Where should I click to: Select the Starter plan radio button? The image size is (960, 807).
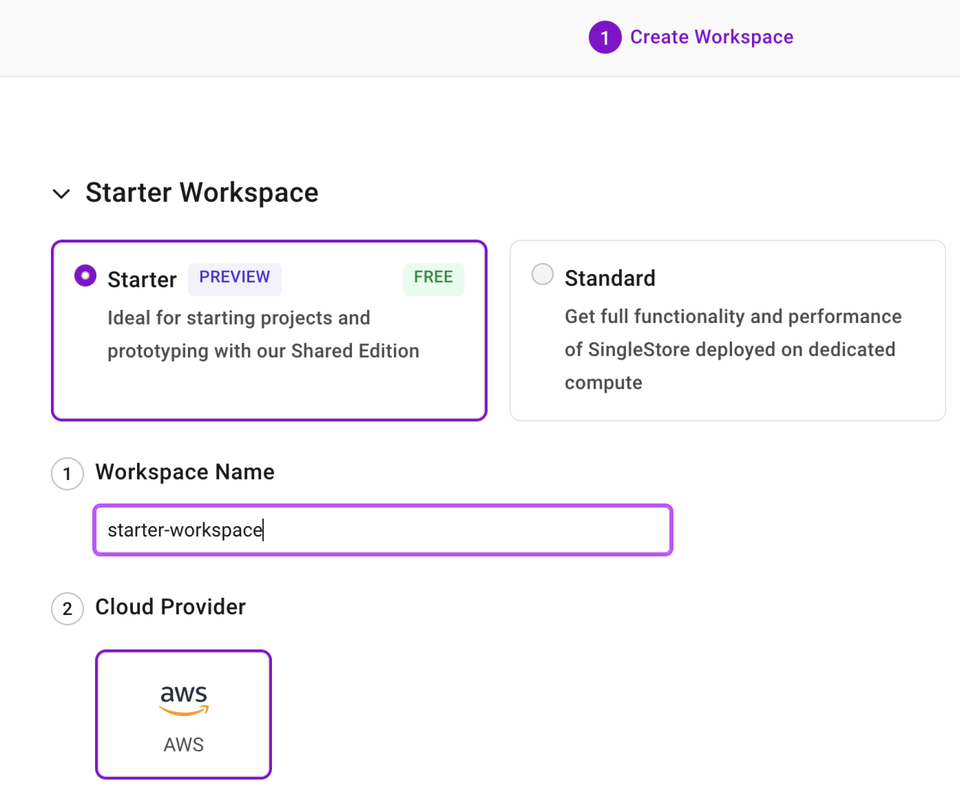[x=85, y=275]
